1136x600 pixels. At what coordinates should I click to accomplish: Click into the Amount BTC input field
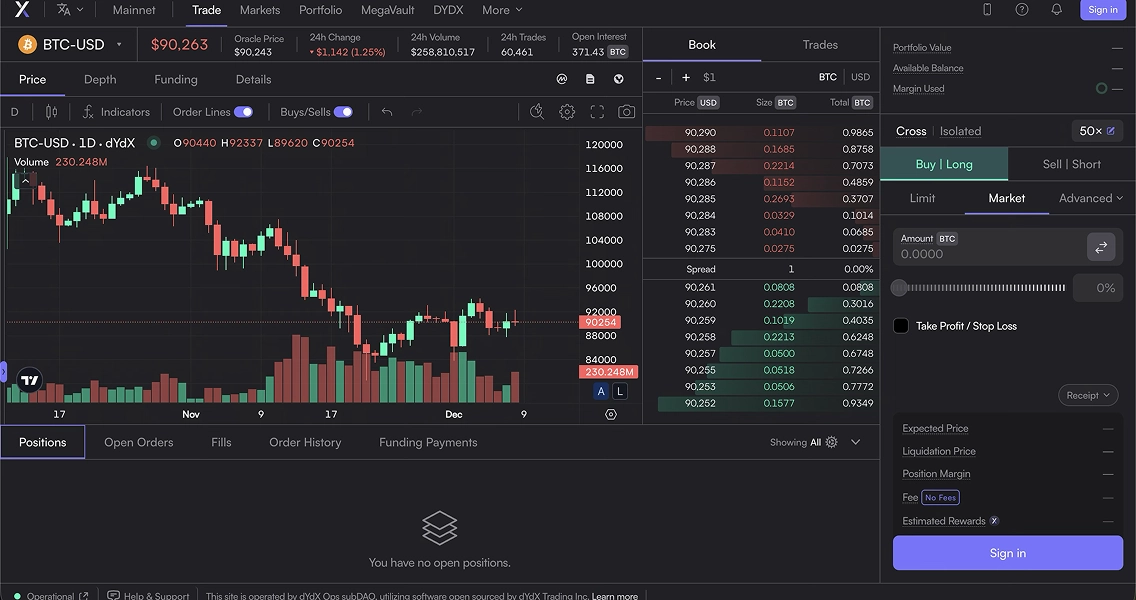click(985, 254)
